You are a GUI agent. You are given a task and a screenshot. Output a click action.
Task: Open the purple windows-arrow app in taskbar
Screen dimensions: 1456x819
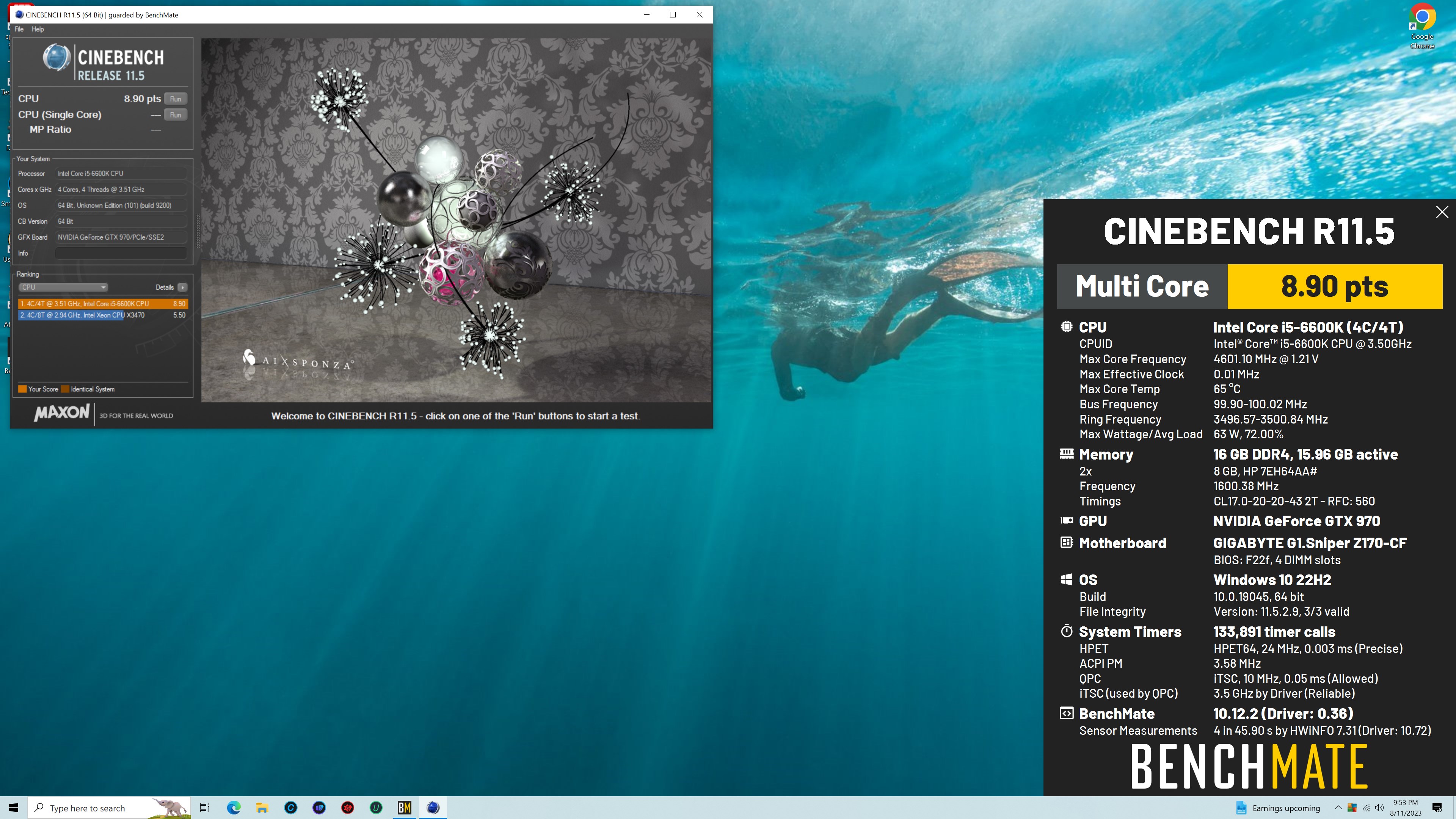point(319,808)
